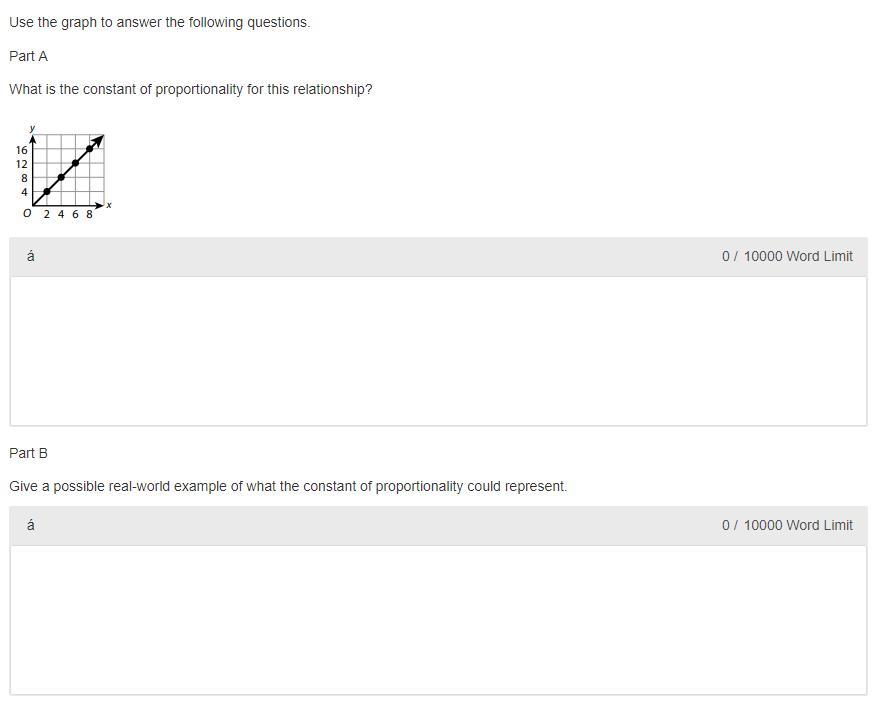Click the proportional relationship graph image

[x=62, y=173]
